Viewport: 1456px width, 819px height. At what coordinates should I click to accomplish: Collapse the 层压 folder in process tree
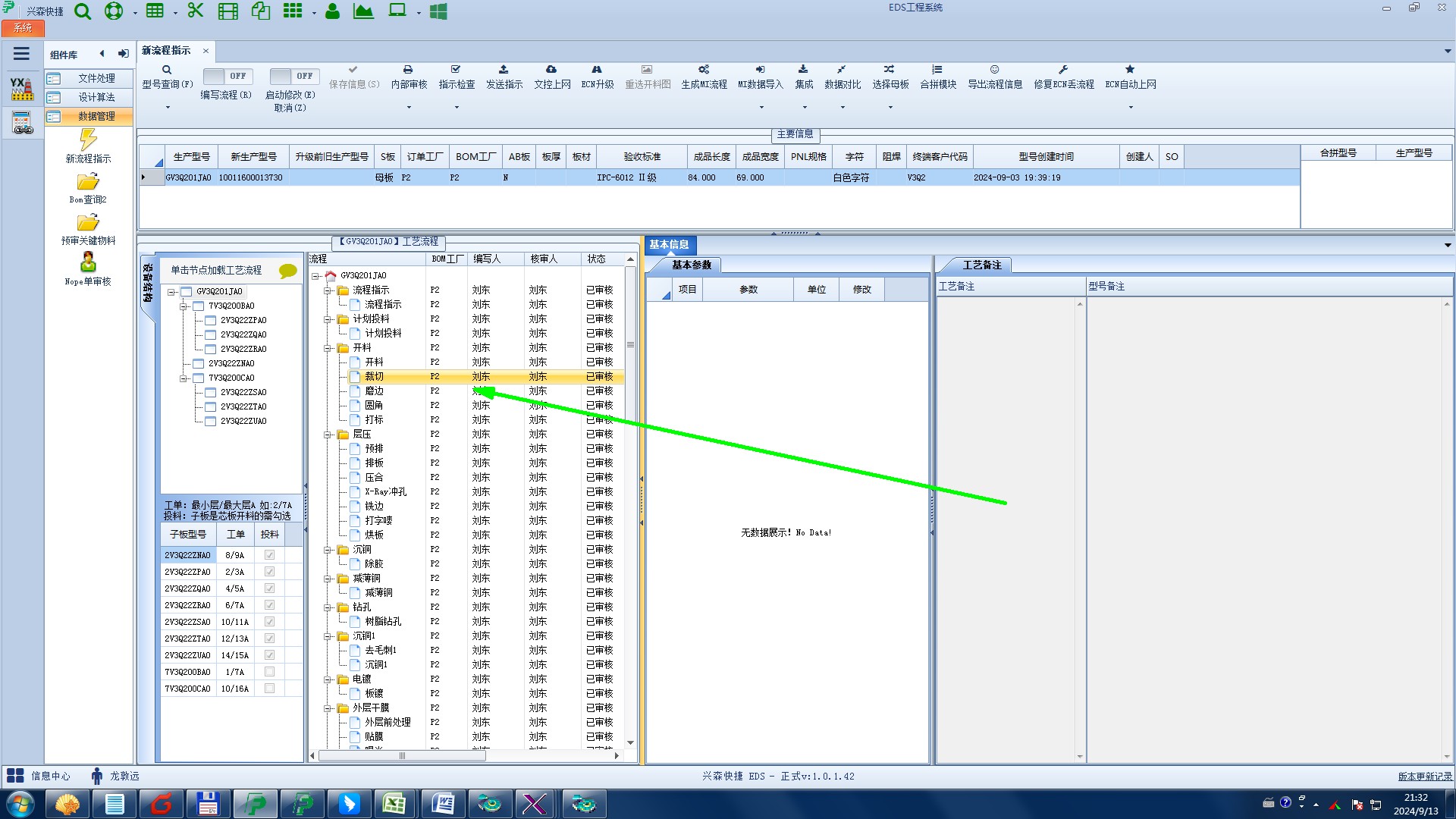click(328, 435)
